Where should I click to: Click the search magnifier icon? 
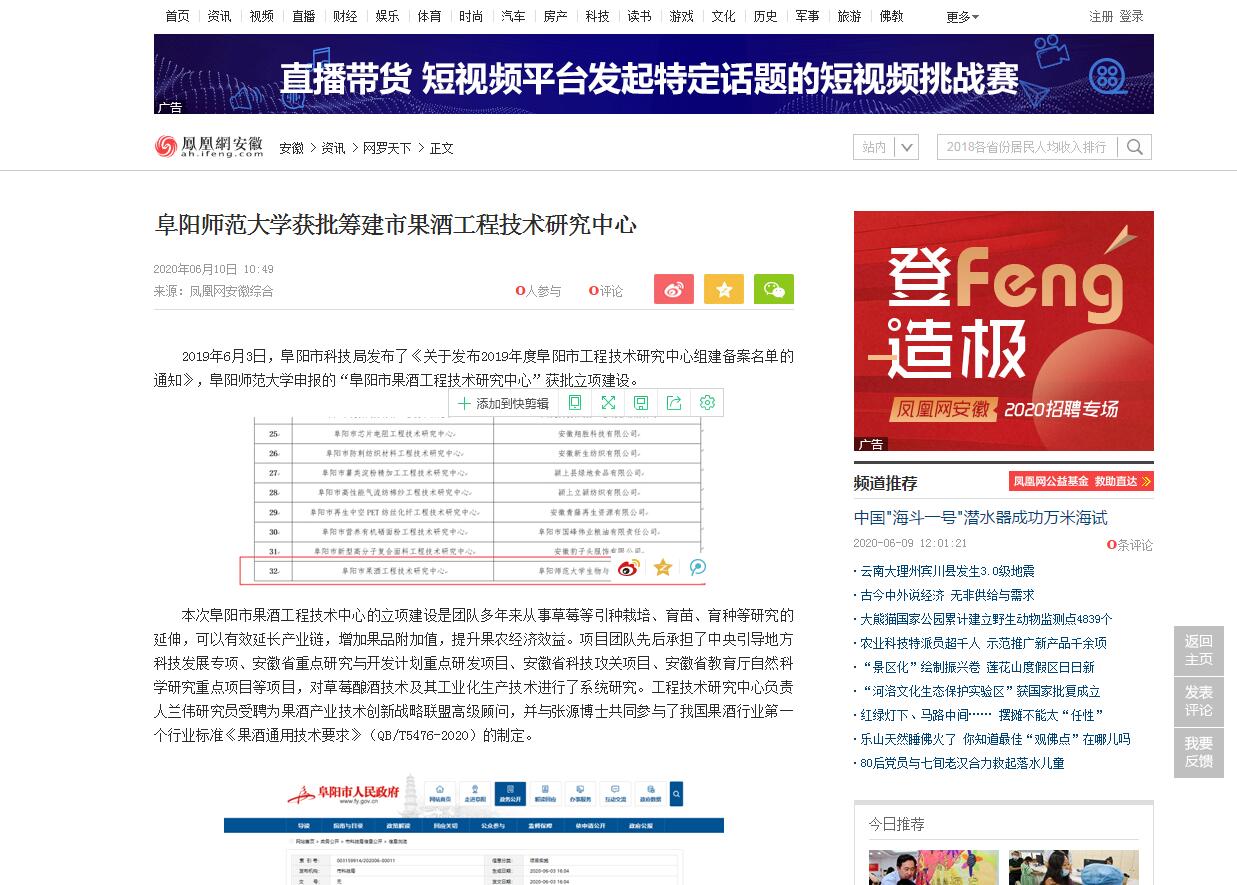[x=1134, y=147]
